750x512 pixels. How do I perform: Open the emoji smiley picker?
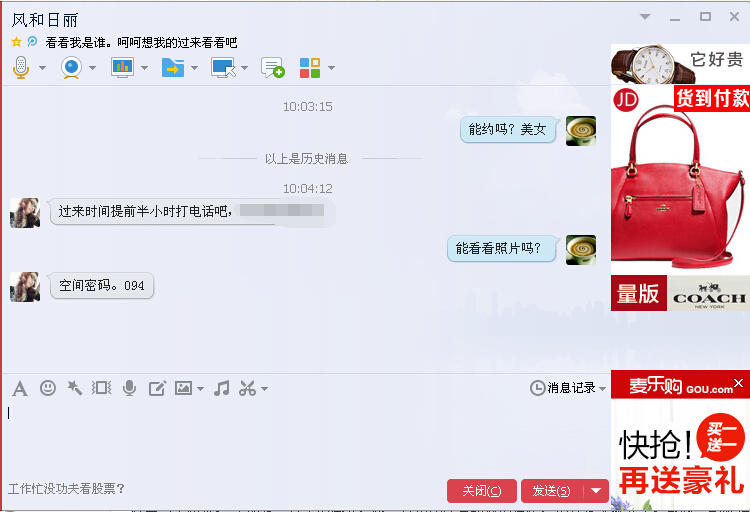(x=47, y=388)
